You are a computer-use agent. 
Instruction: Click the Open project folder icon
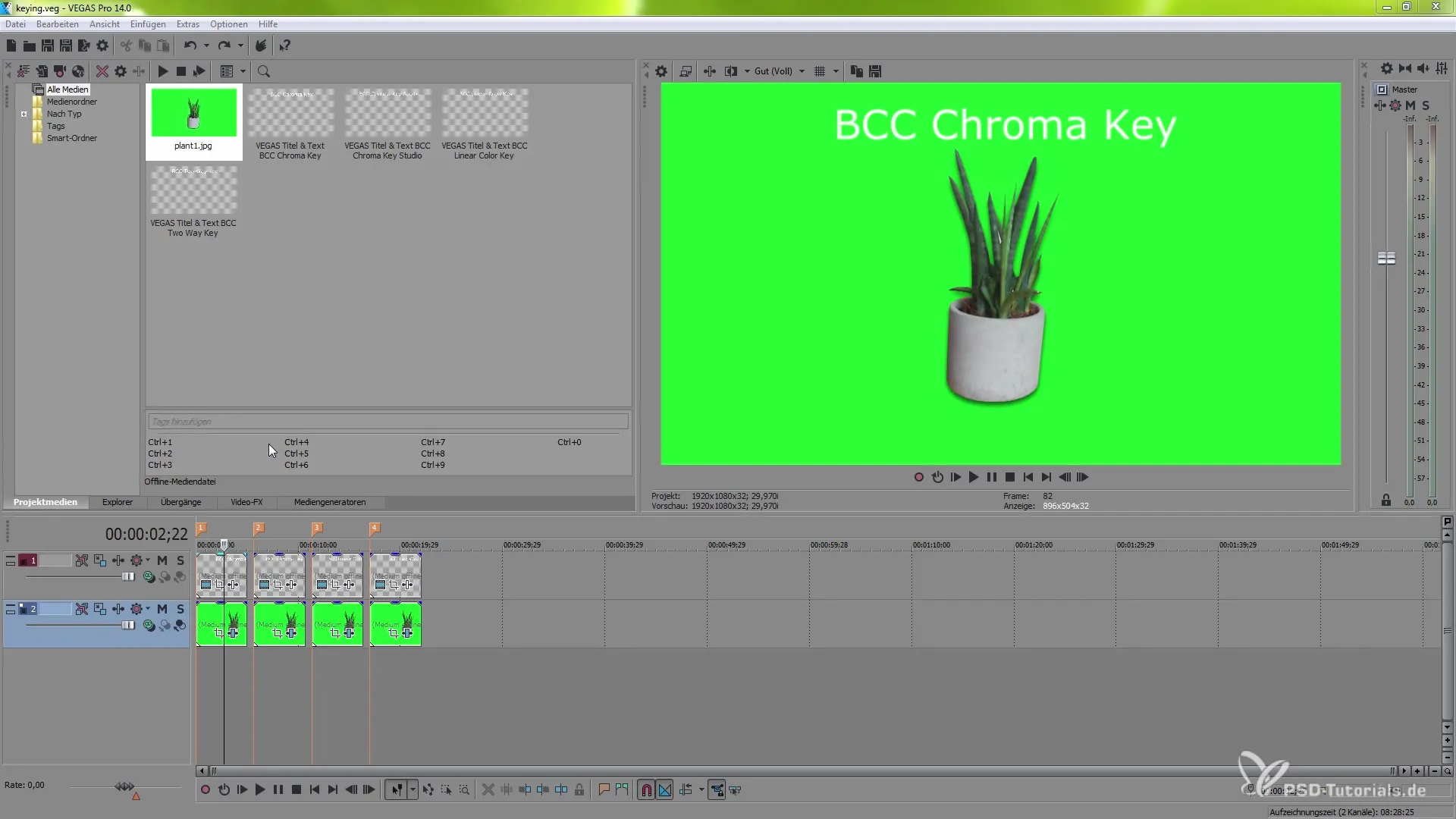pos(30,46)
